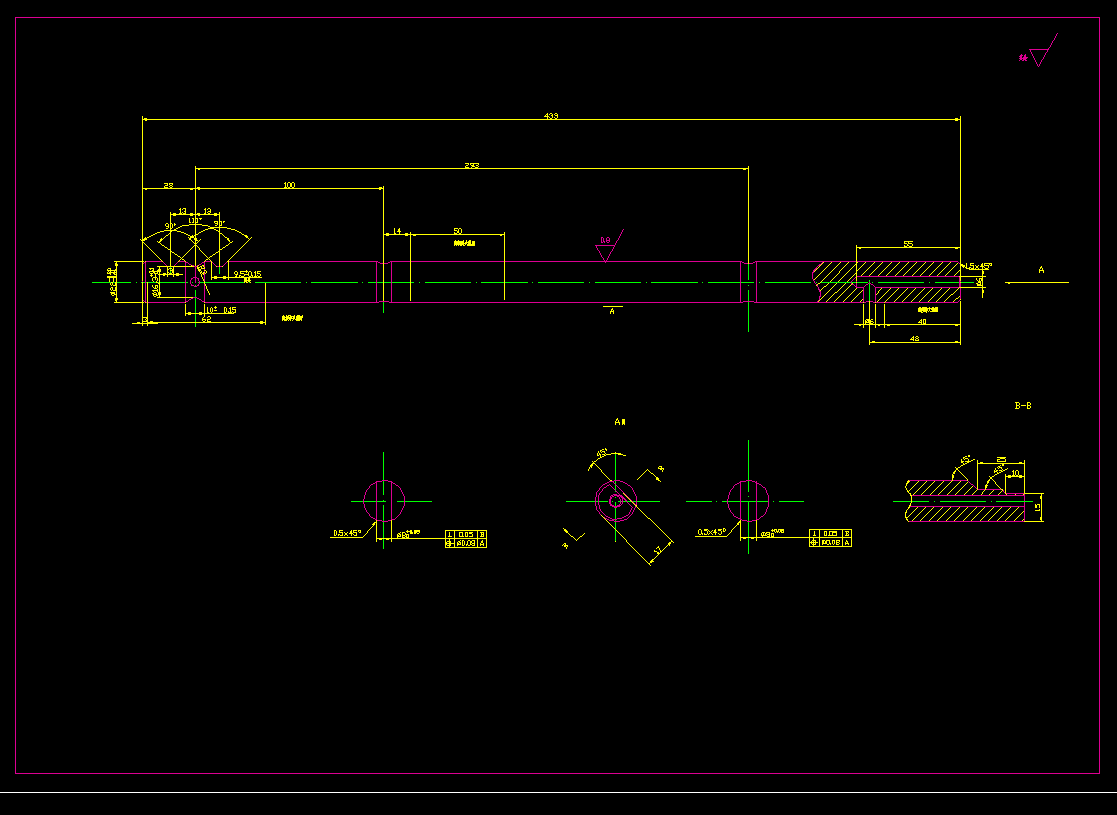Click the 10 dimension in section B-B
The image size is (1117, 815).
pyautogui.click(x=1015, y=473)
